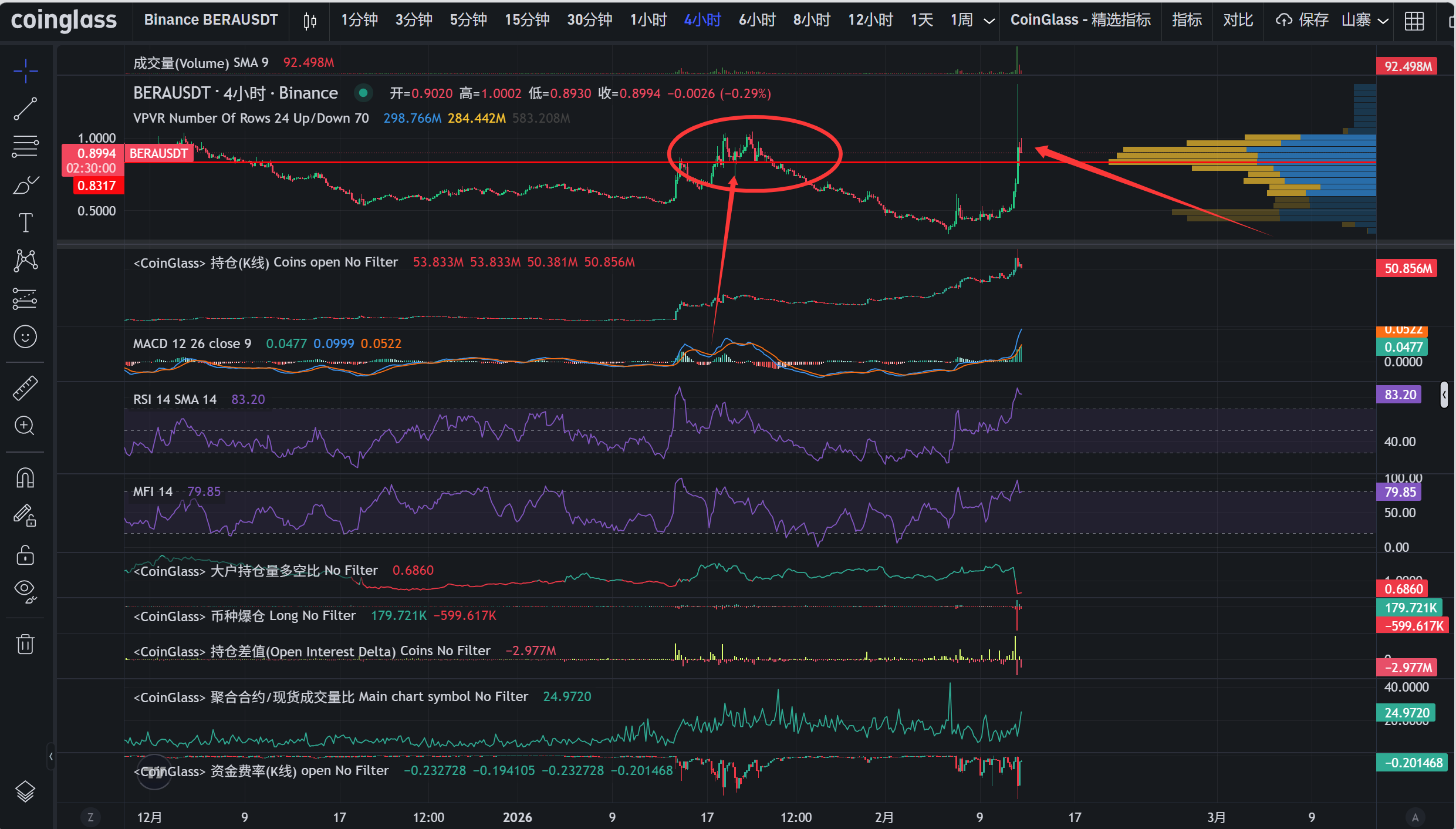Select the trend line drawing tool

point(25,109)
